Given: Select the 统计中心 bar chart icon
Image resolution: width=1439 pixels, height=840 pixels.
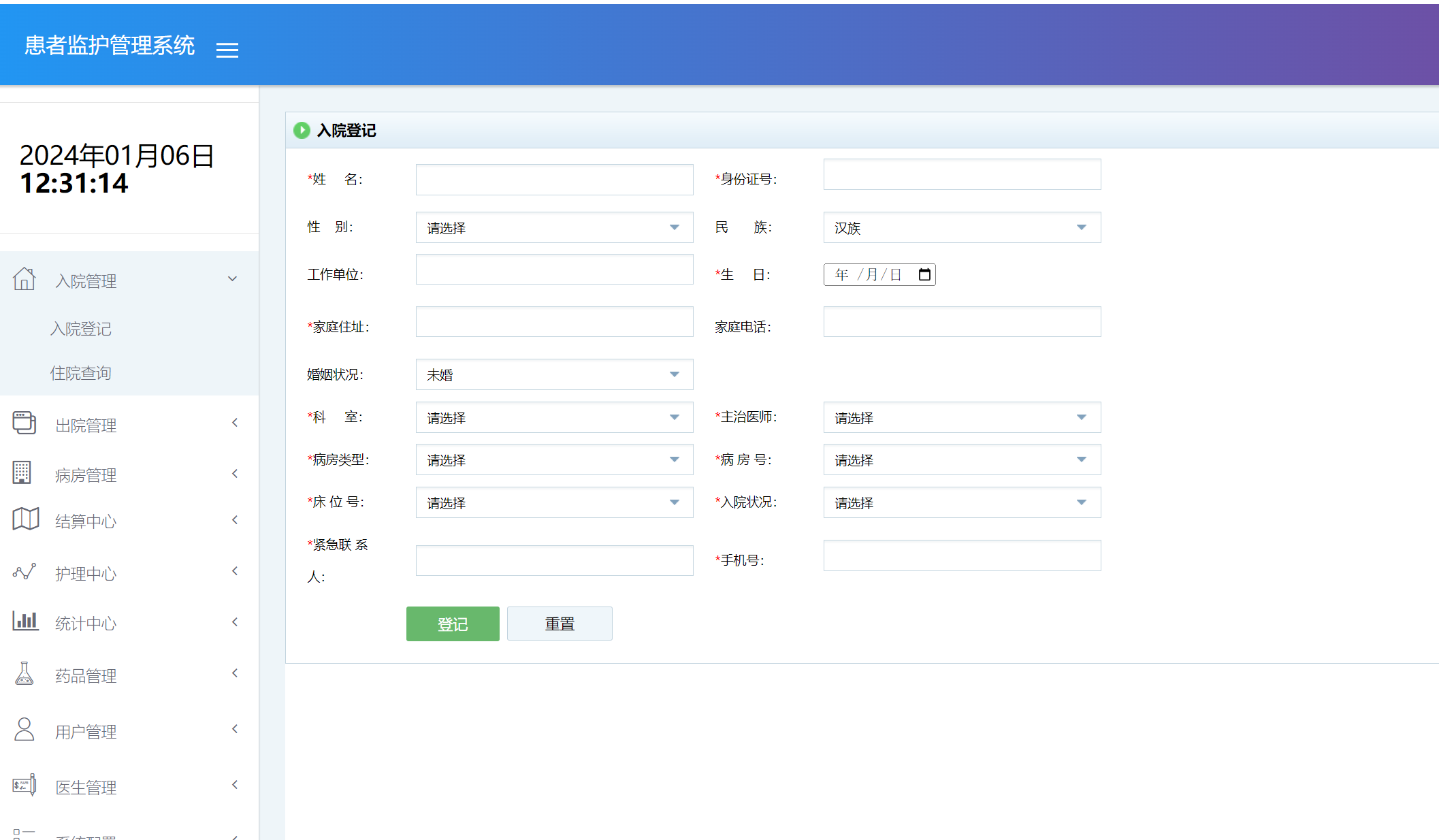Looking at the screenshot, I should point(25,621).
